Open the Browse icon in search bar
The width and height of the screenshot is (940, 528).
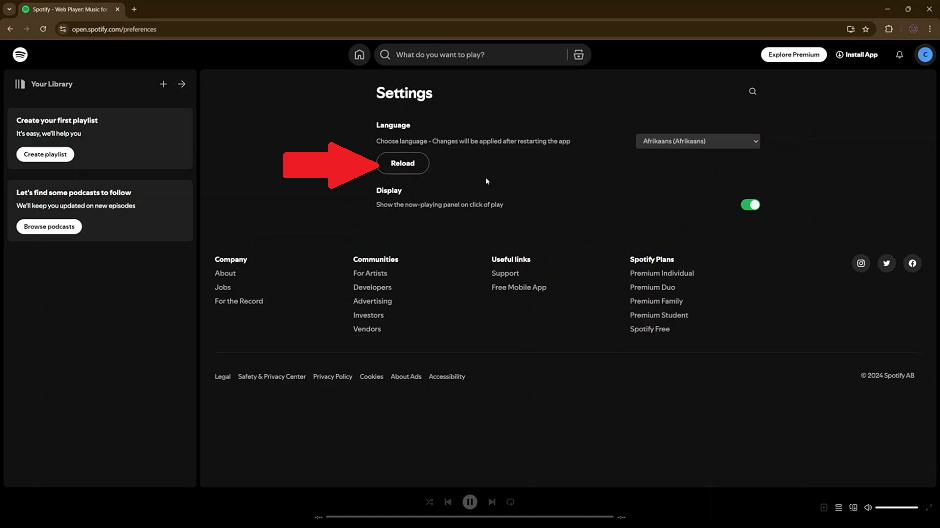click(x=579, y=55)
